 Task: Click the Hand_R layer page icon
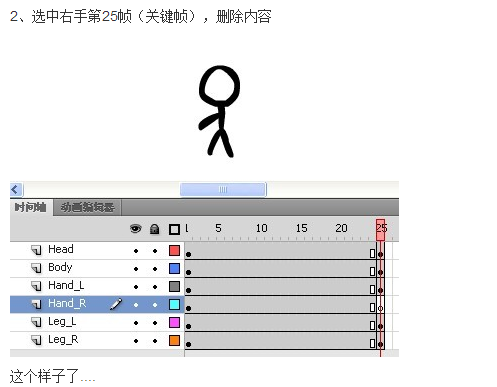click(x=36, y=304)
